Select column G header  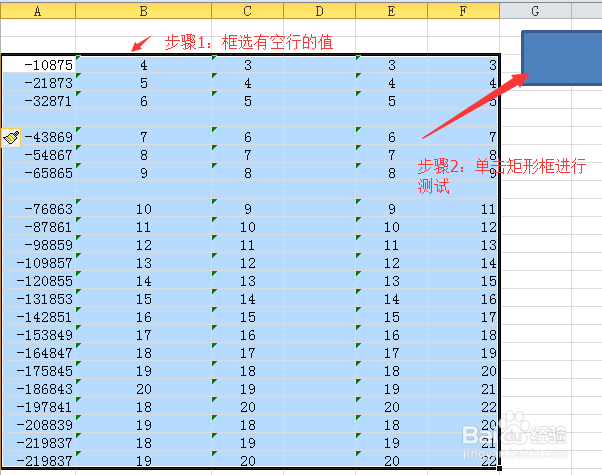[x=536, y=11]
